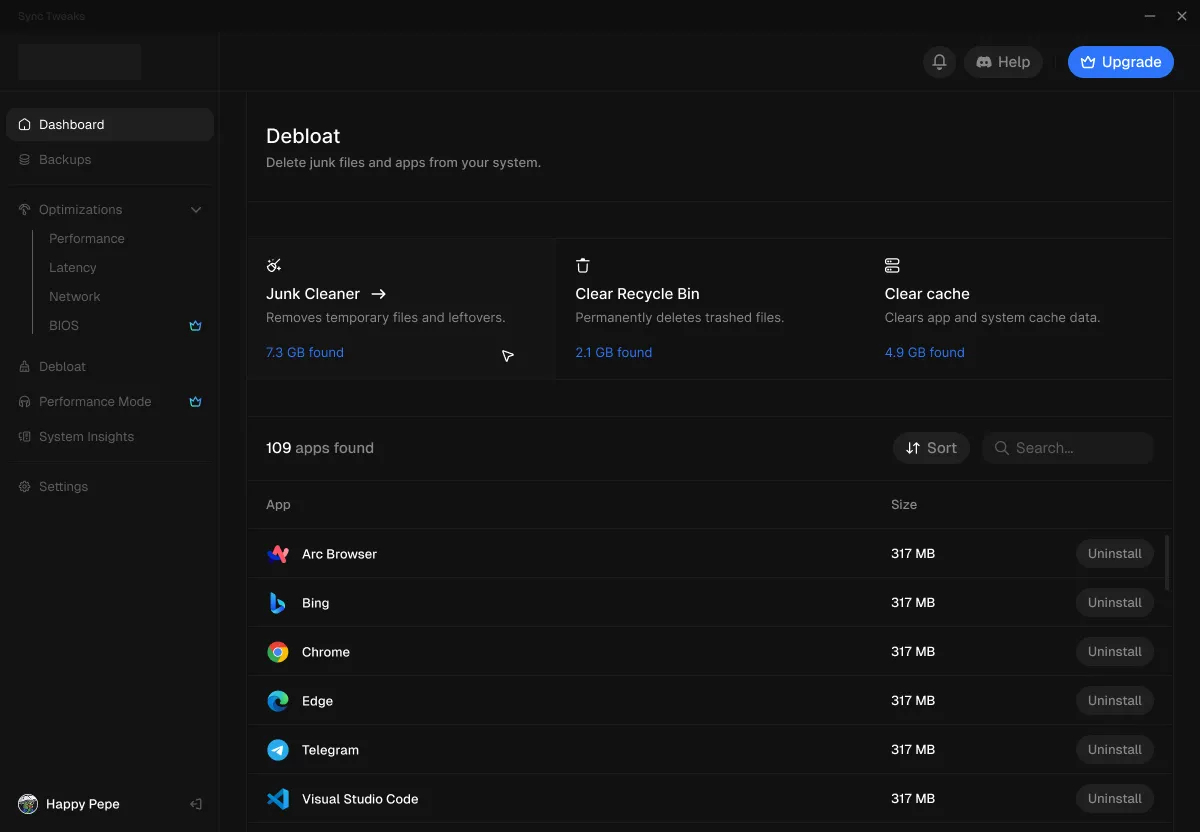Viewport: 1200px width, 832px height.
Task: Uninstall Arc Browser
Action: (1114, 553)
